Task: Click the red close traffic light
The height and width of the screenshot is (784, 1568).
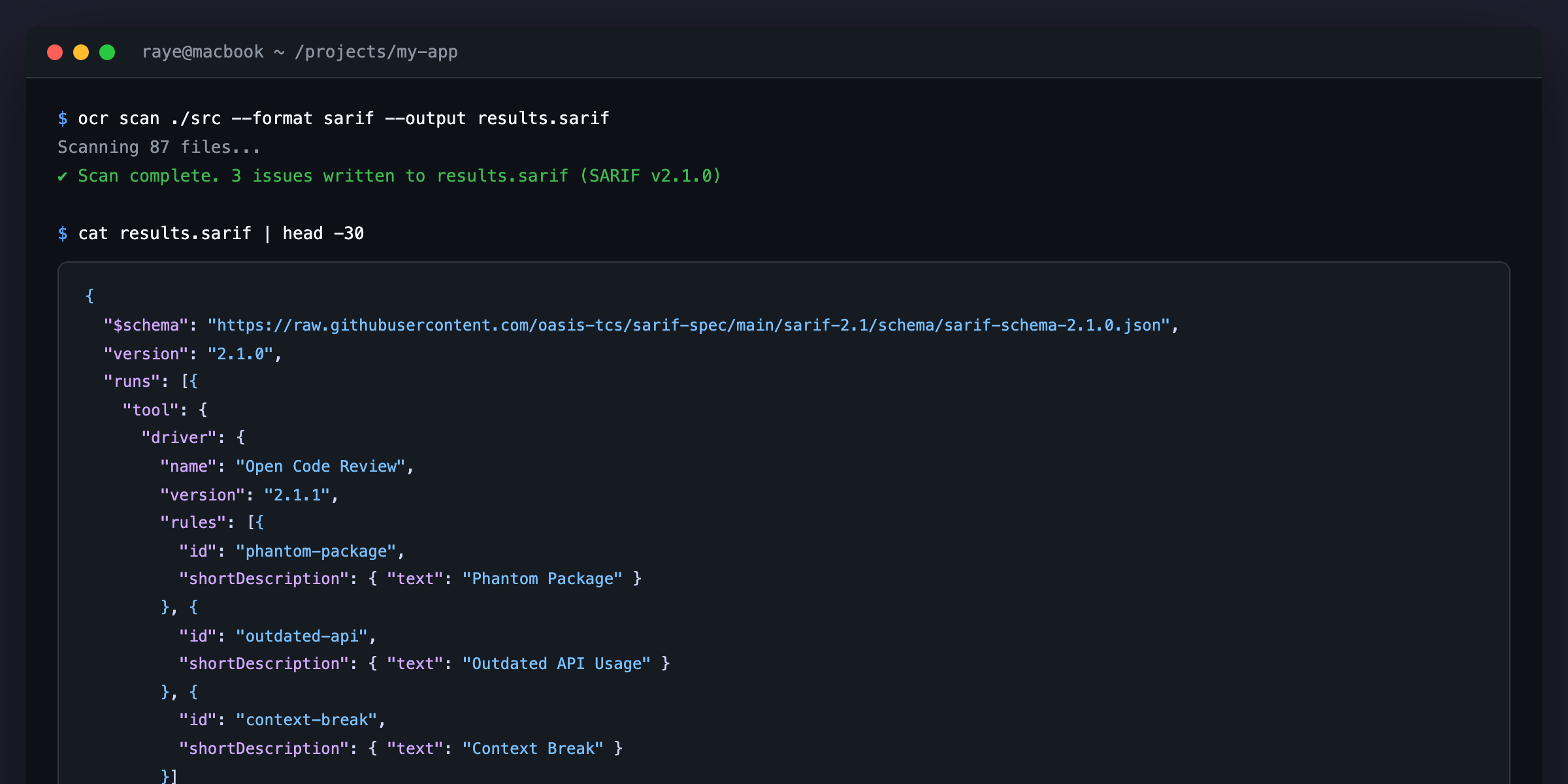Action: point(55,52)
